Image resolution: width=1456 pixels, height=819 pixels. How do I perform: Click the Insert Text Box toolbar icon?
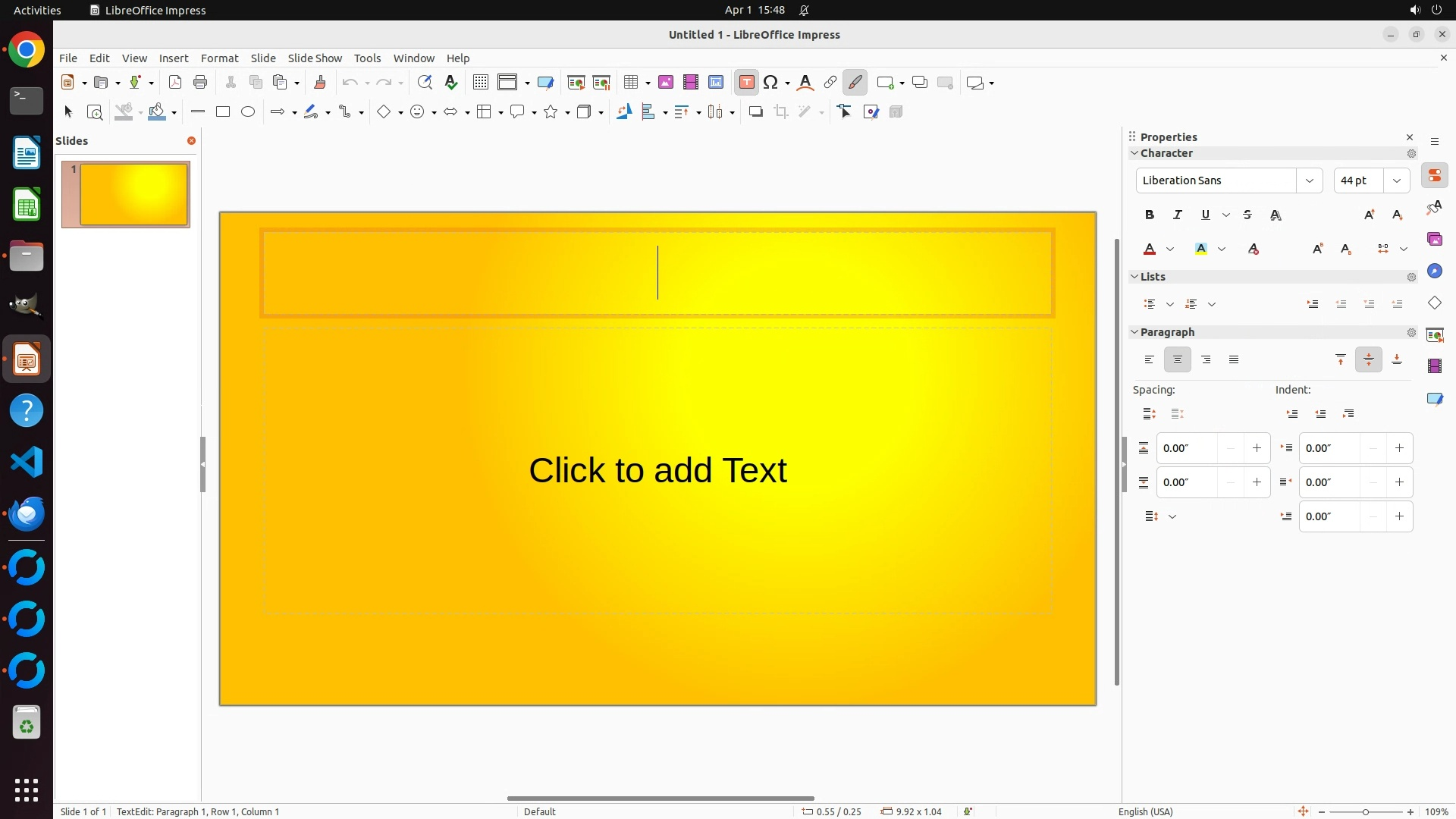click(x=746, y=83)
